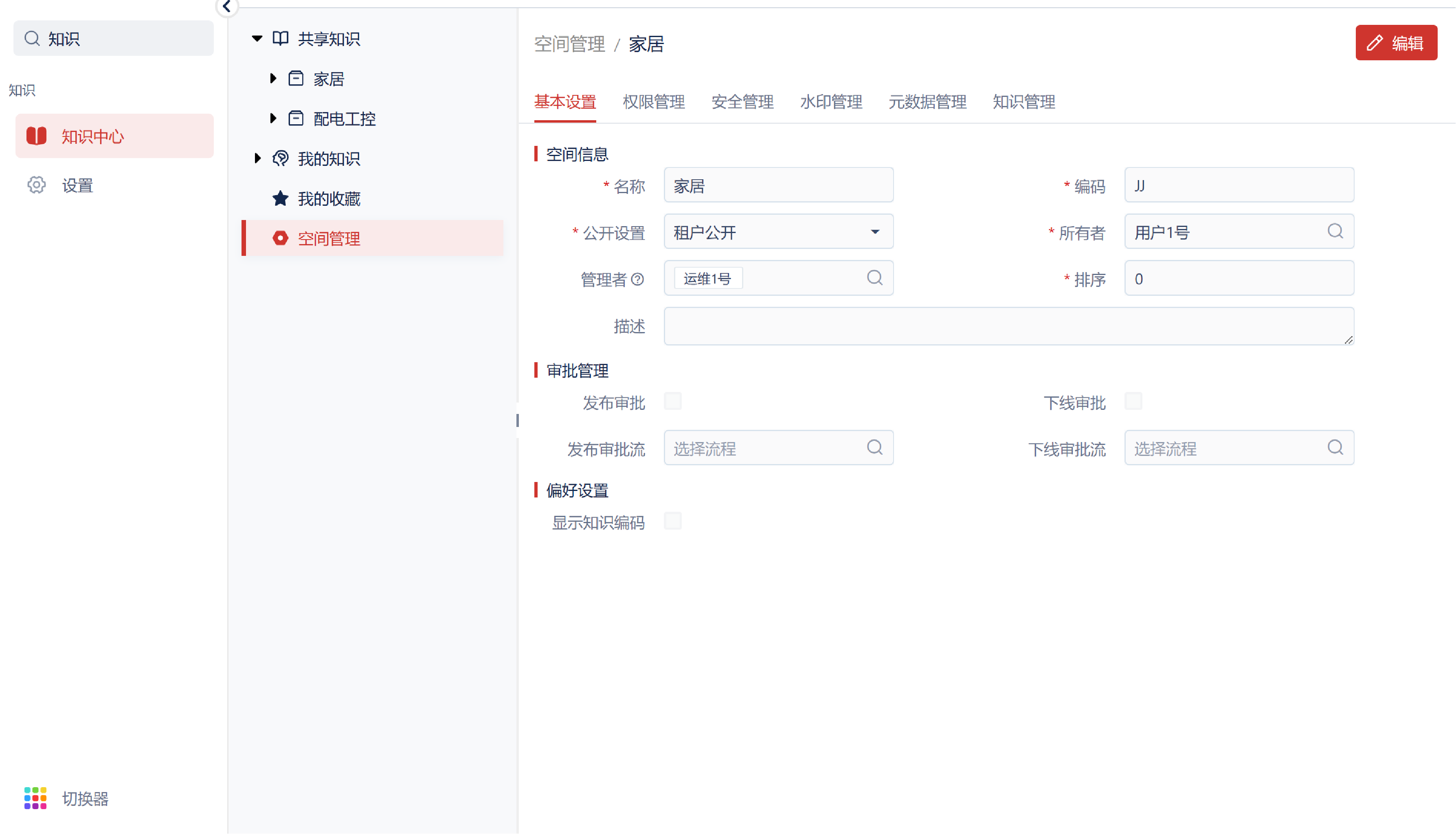Image resolution: width=1456 pixels, height=834 pixels.
Task: Click the description text area
Action: tap(1008, 326)
